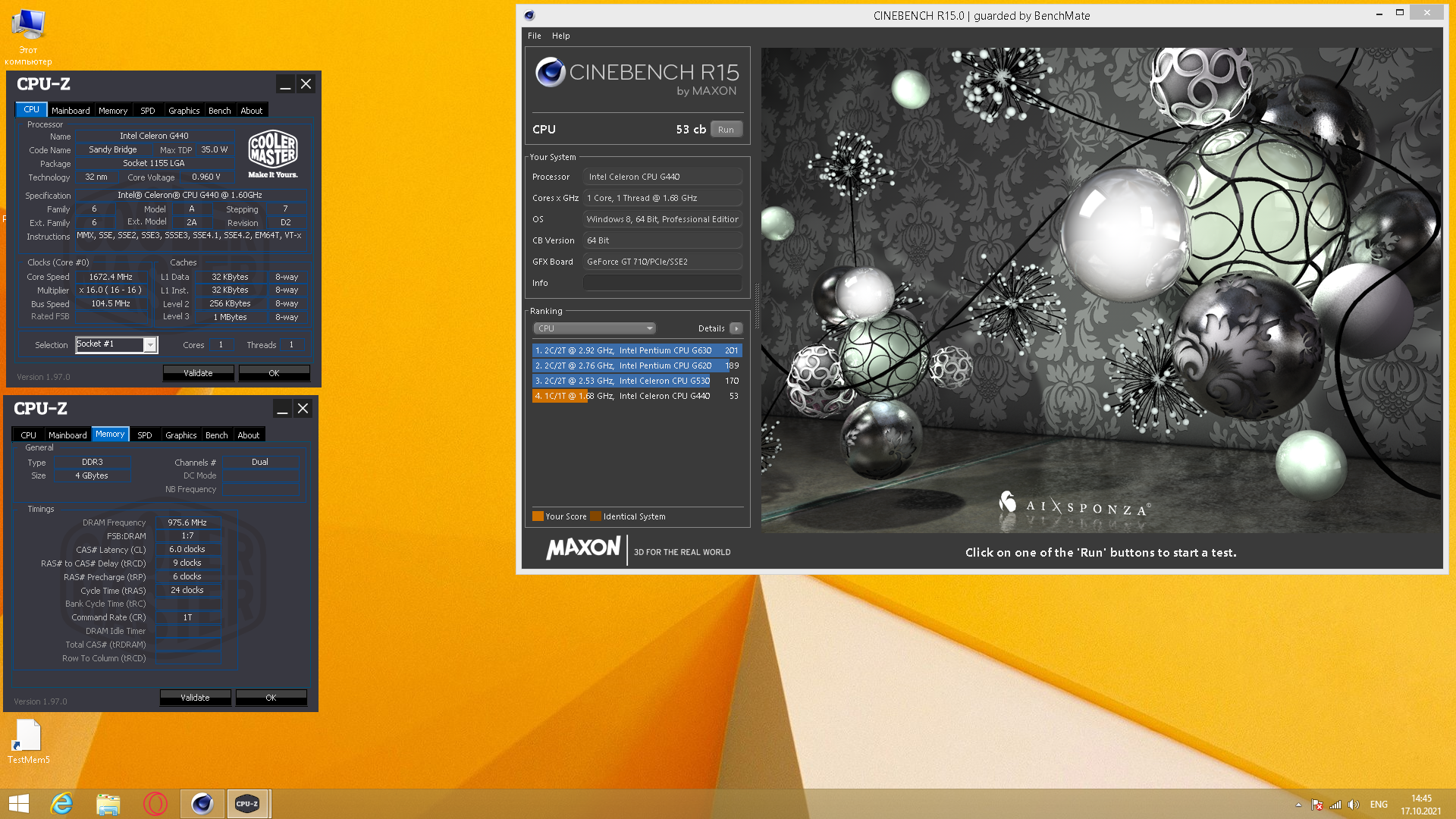Image resolution: width=1456 pixels, height=819 pixels.
Task: Click the Identical System color swatch
Action: point(595,516)
